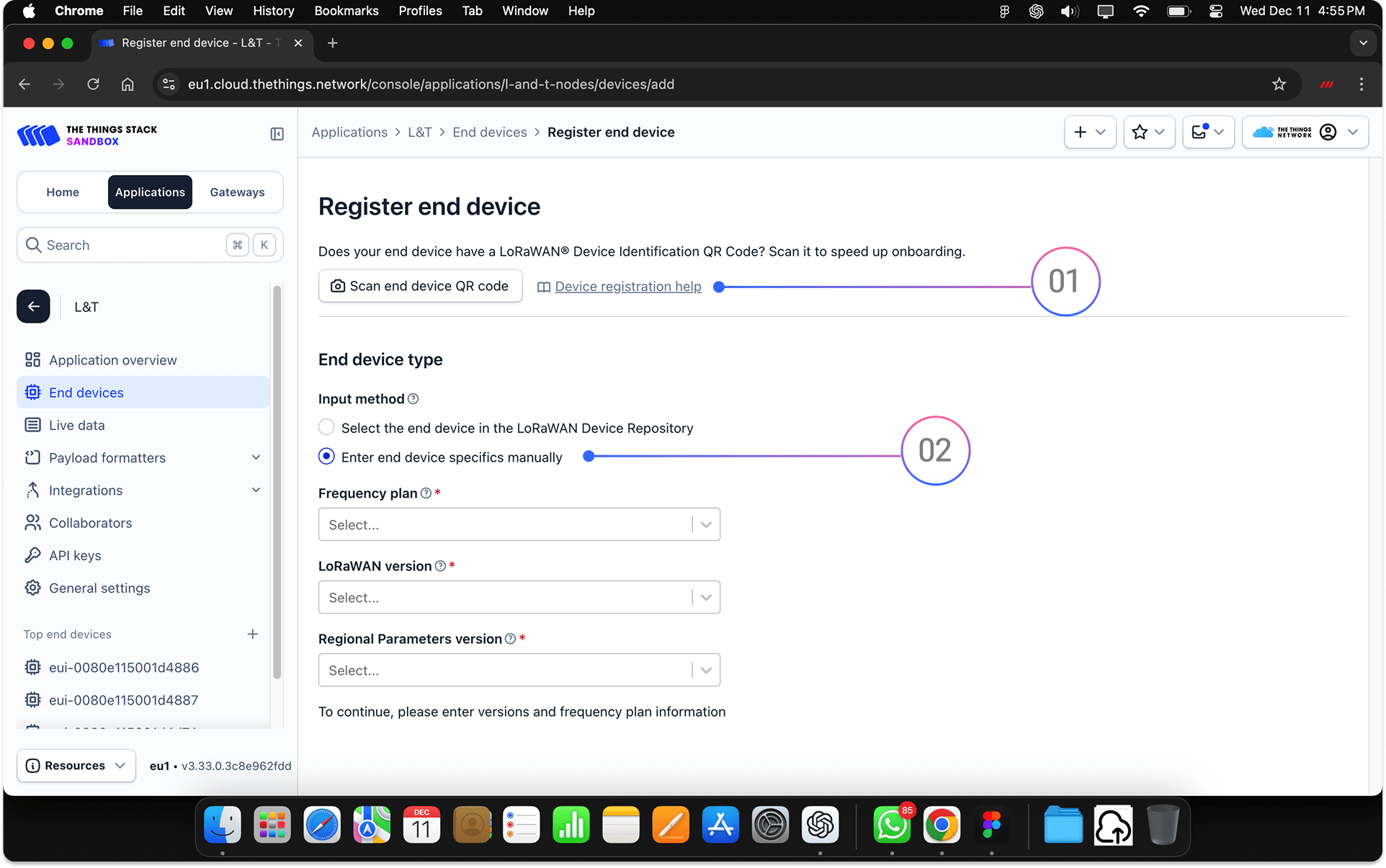Select the LoRaWAN Device Repository radio option

point(326,428)
